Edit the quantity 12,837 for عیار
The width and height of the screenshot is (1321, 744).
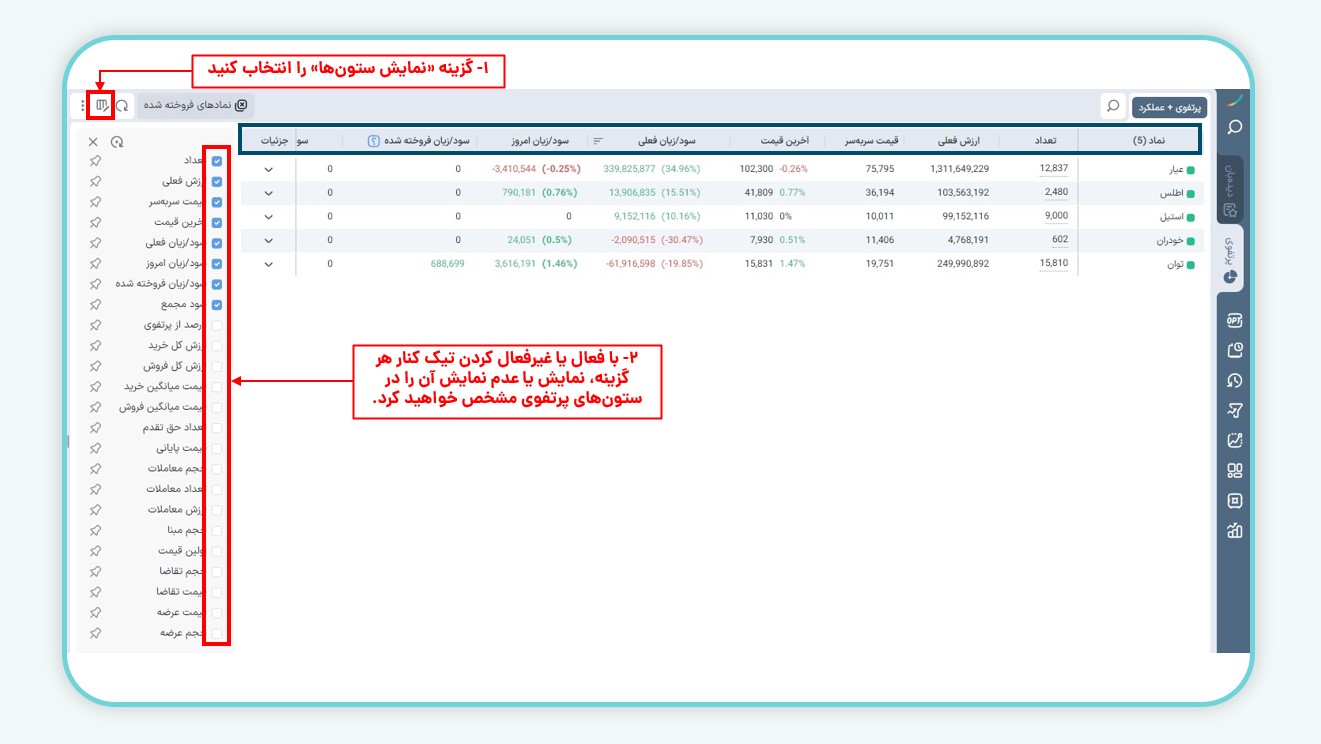[1054, 168]
